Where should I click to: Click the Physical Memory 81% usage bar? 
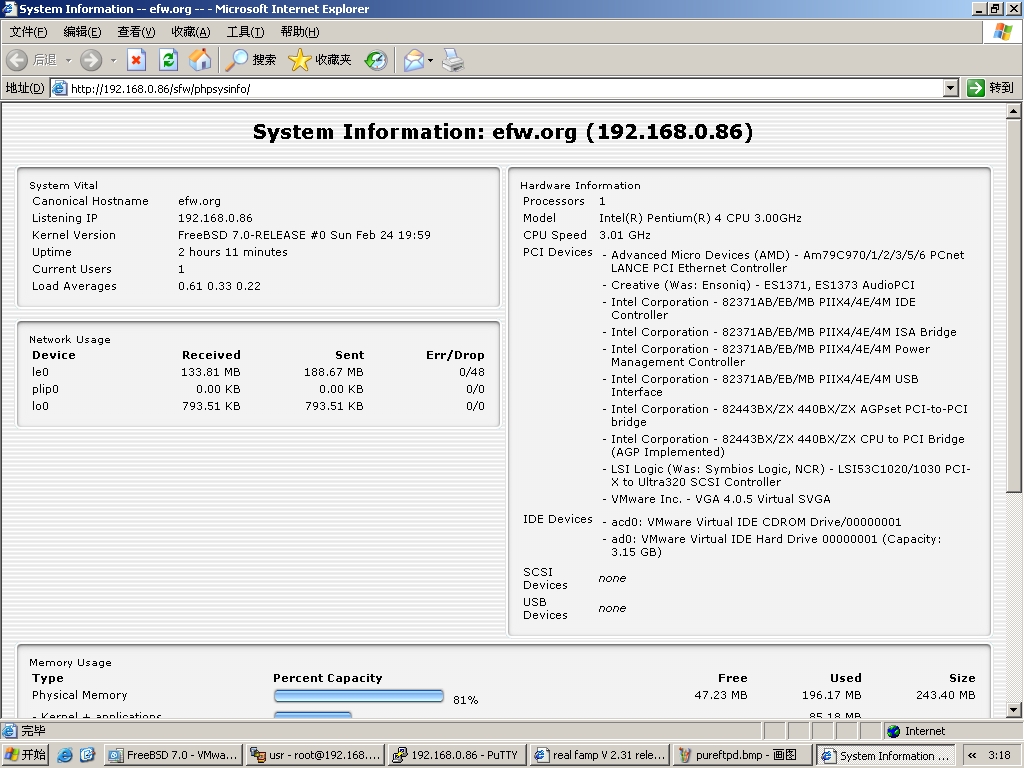(359, 696)
